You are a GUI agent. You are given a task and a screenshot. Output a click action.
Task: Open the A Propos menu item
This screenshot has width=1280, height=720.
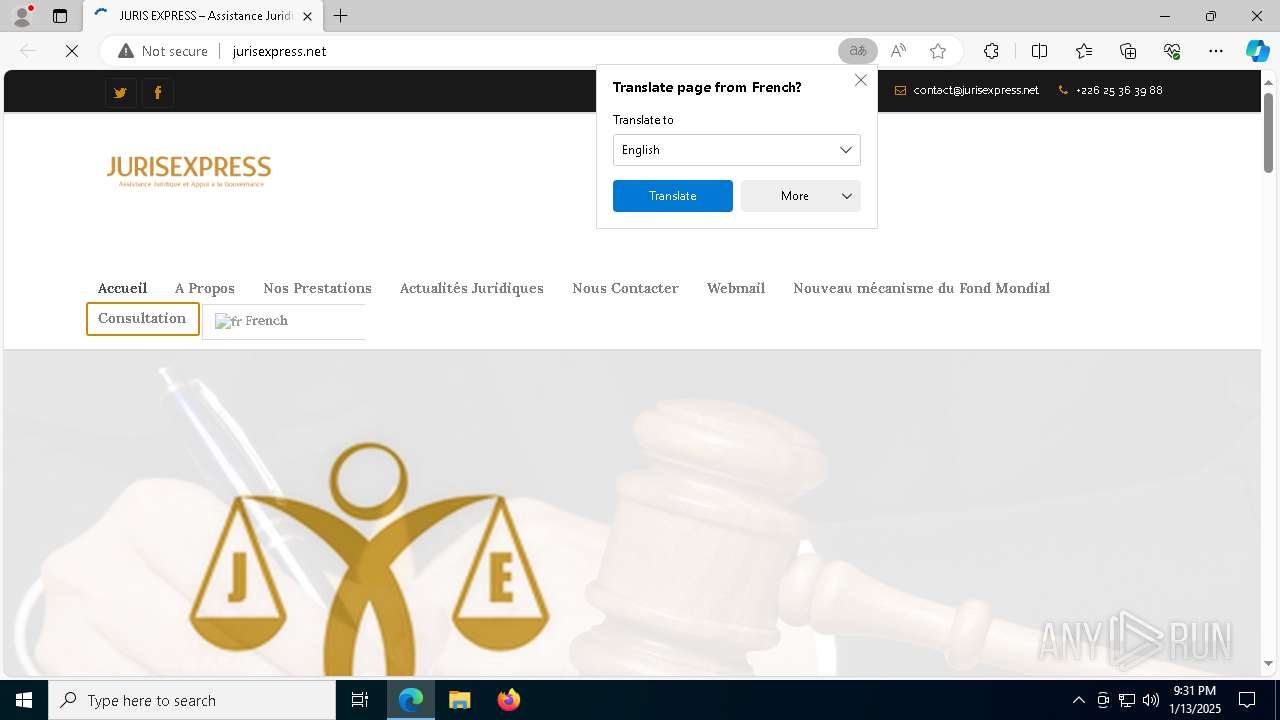(x=205, y=288)
